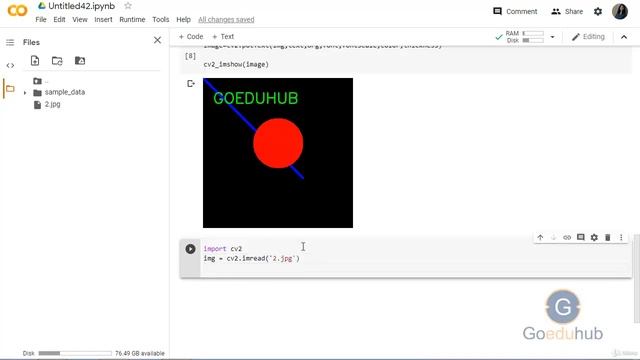640x360 pixels.
Task: Open the Colab logo home link
Action: coord(17,11)
